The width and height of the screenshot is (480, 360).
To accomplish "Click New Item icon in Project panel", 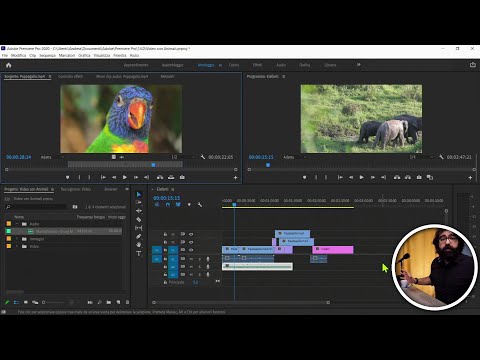I will tap(118, 302).
